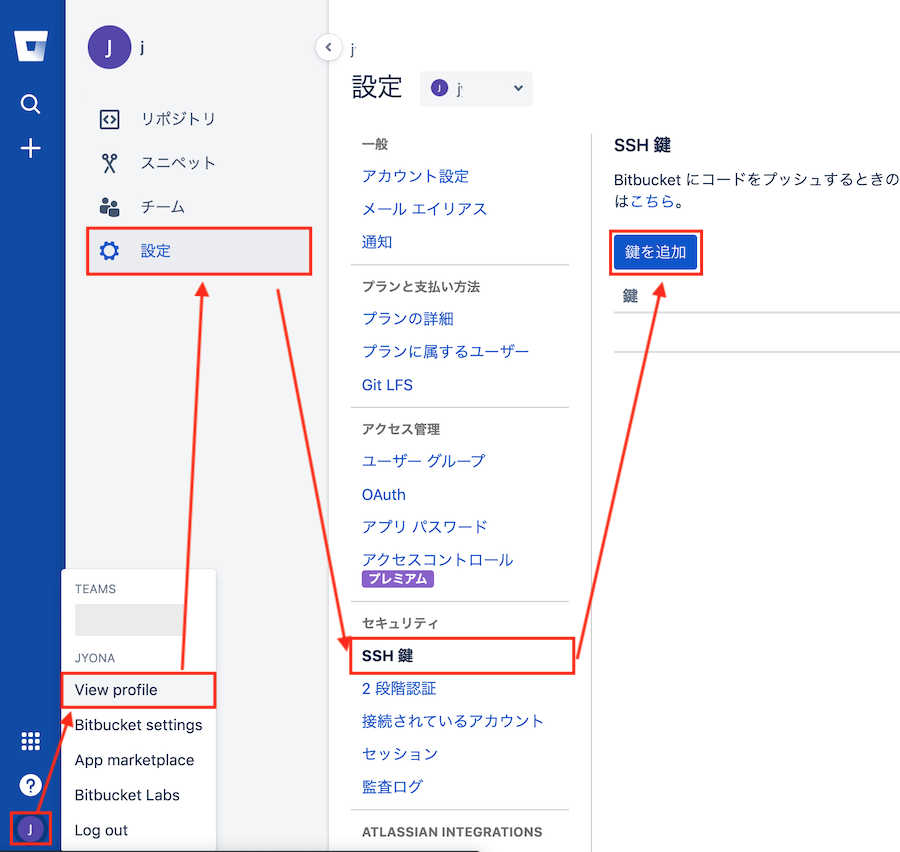Viewport: 900px width, 852px height.
Task: Open セッション link
Action: pos(400,754)
